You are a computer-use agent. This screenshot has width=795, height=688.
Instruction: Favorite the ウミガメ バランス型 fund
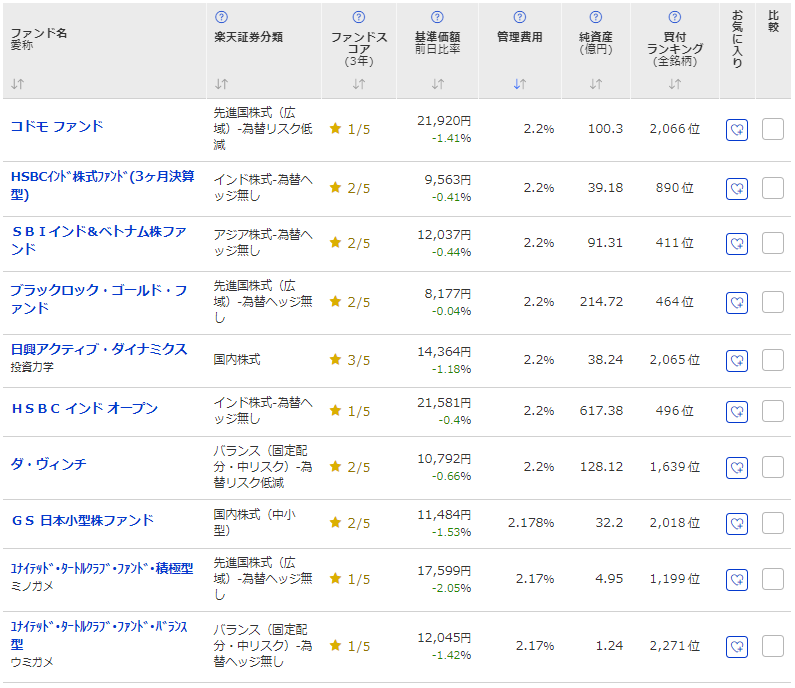(x=737, y=646)
